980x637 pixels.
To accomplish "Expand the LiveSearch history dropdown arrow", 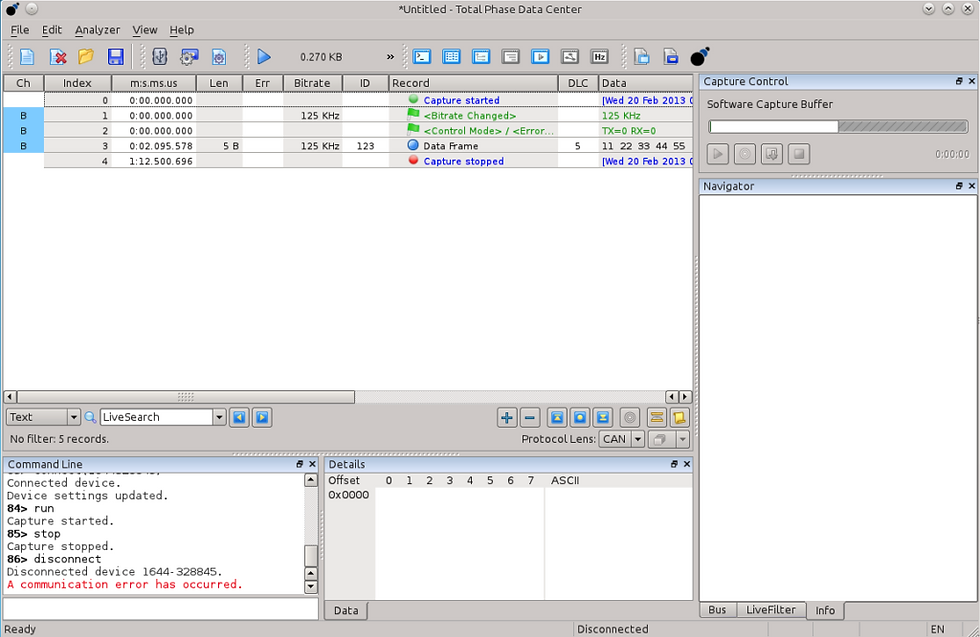I will (x=219, y=417).
